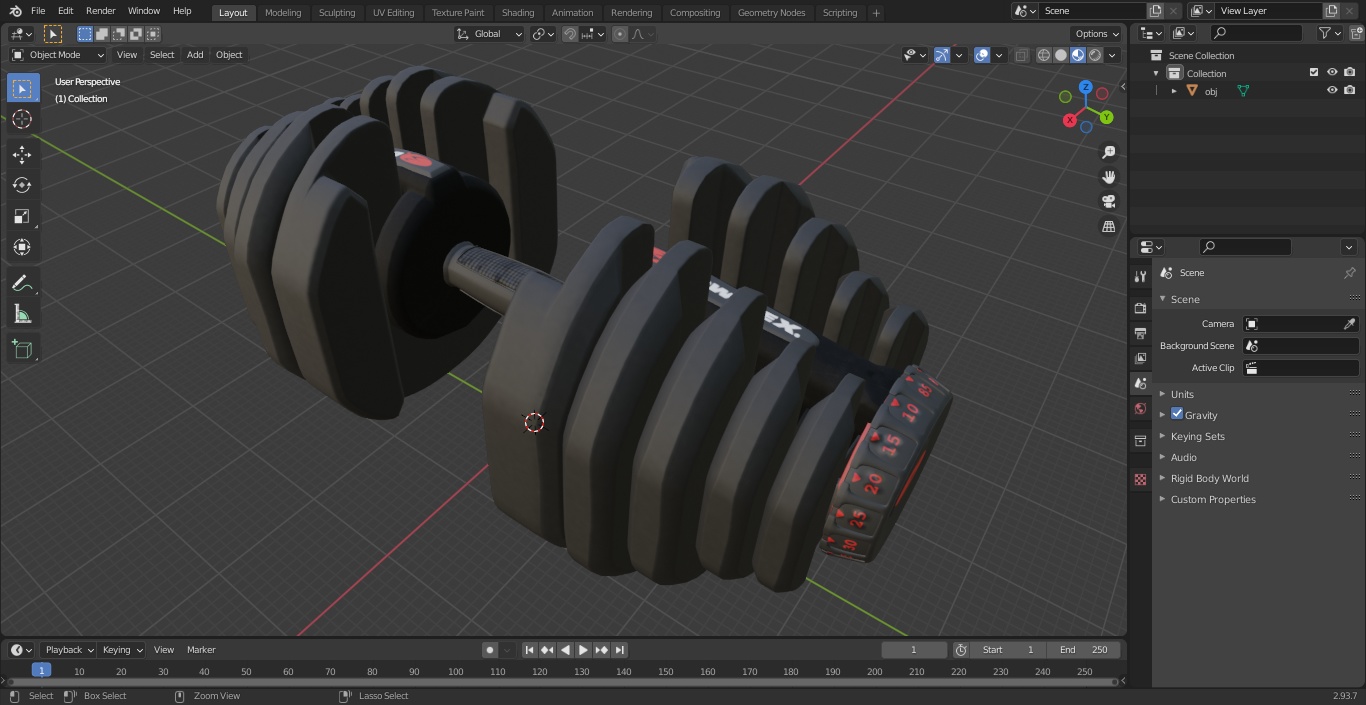Switch to Geometry Nodes workspace tab
1366x705 pixels.
click(771, 12)
